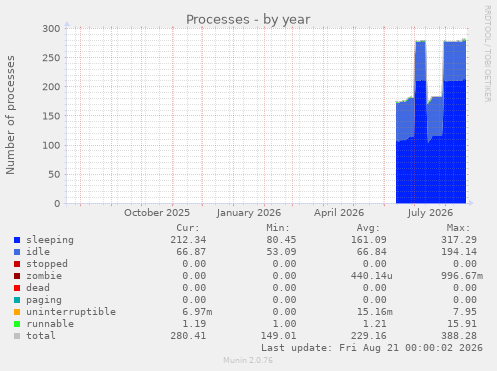This screenshot has height=371, width=497.
Task: Click sleeping average value 161.09
Action: (x=369, y=240)
